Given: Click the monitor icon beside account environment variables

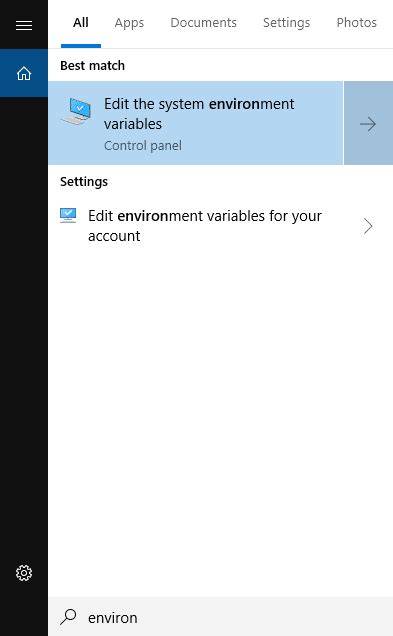Looking at the screenshot, I should (x=68, y=215).
